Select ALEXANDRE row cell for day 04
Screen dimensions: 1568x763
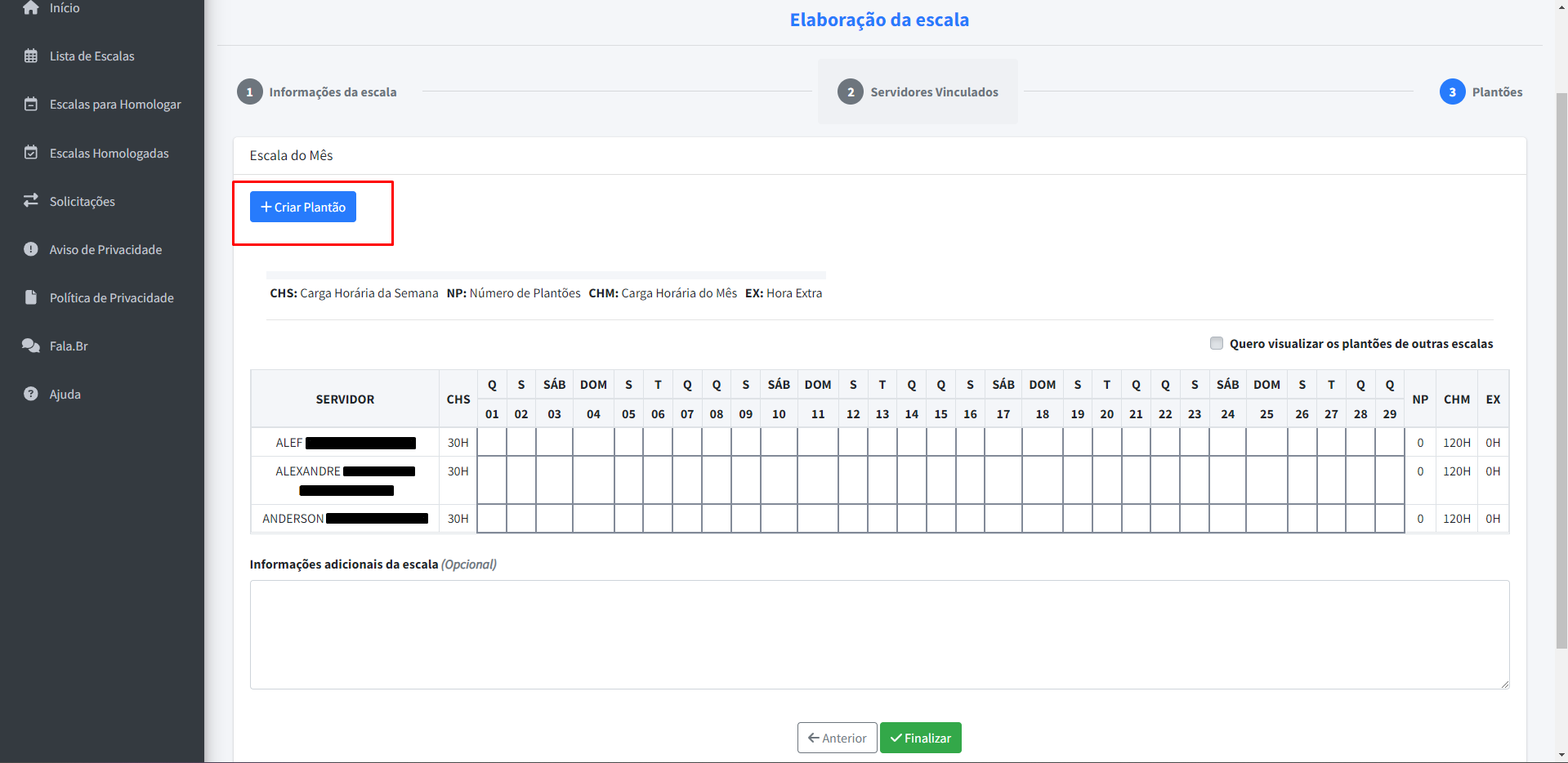tap(593, 480)
